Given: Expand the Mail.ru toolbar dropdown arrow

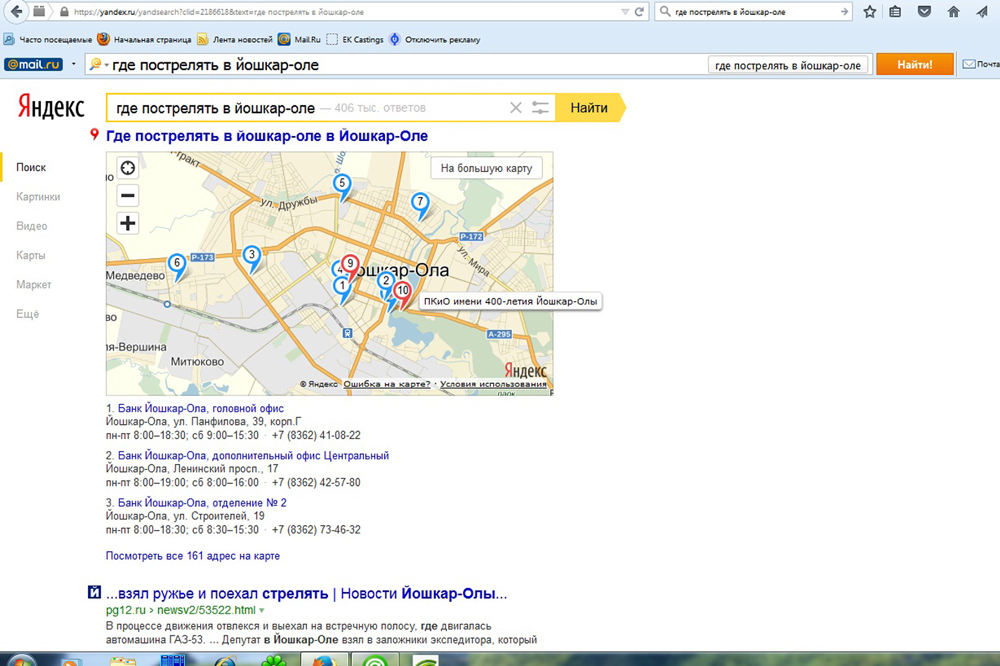Looking at the screenshot, I should pyautogui.click(x=74, y=64).
